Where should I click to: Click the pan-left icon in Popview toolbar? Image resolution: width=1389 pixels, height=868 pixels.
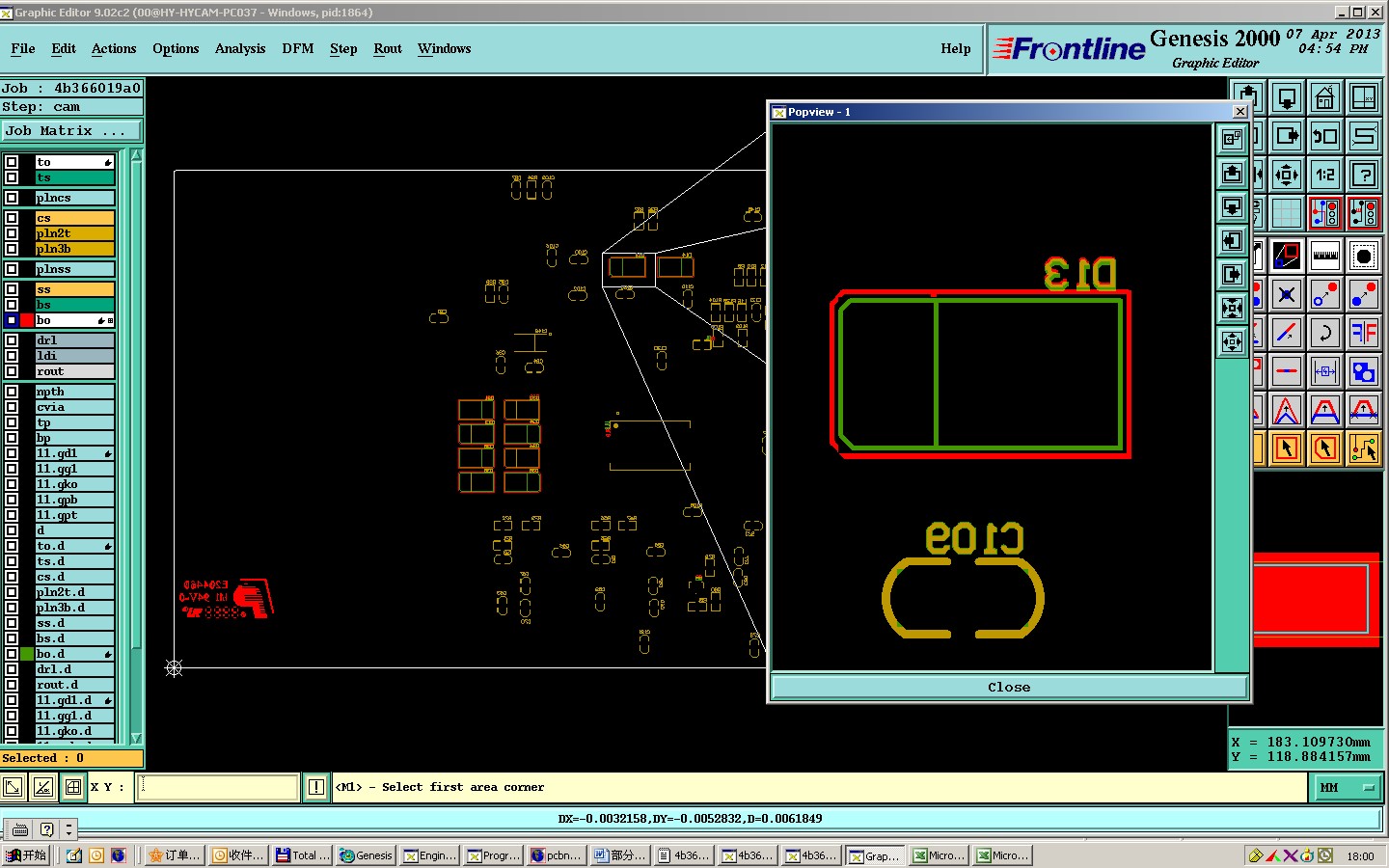pos(1233,240)
